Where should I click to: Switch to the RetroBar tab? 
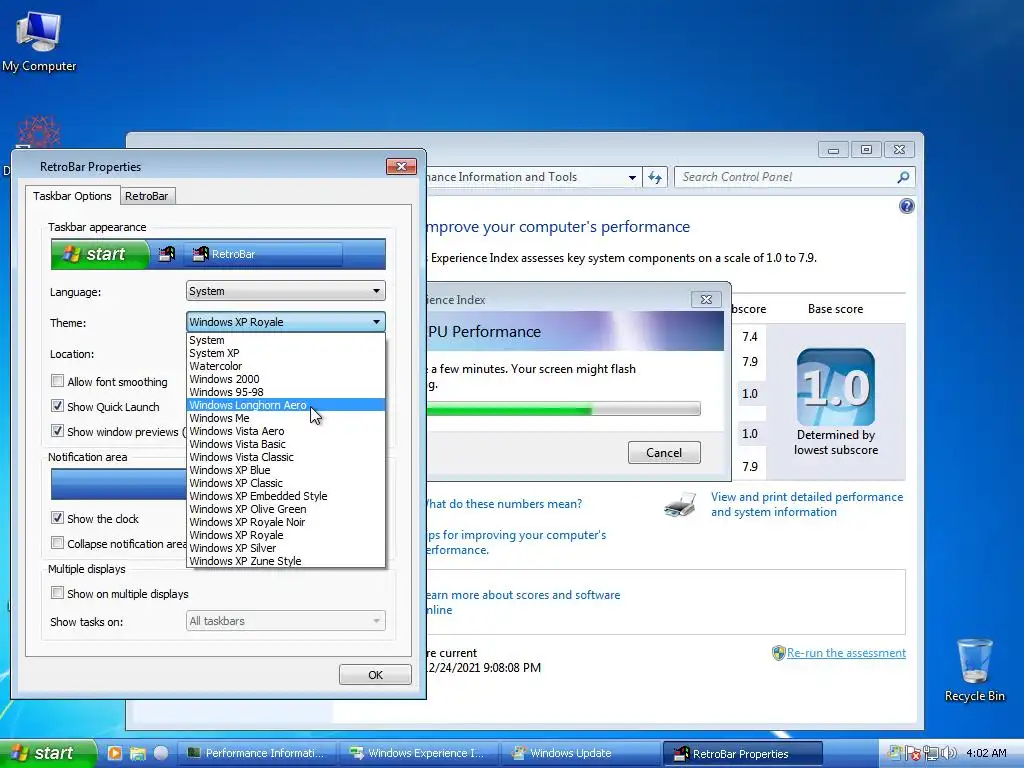coord(147,196)
